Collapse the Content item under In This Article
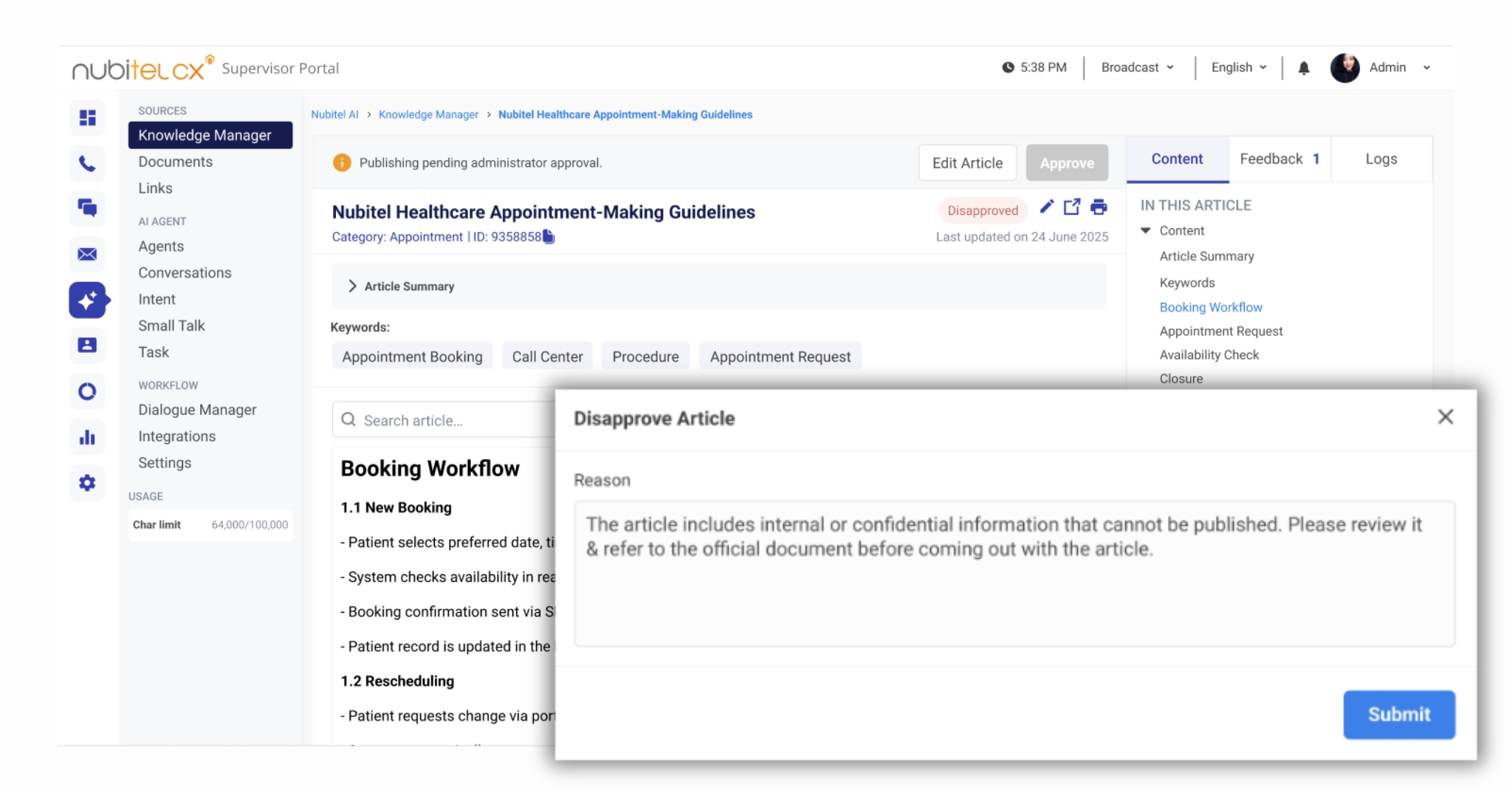The width and height of the screenshot is (1512, 793). pyautogui.click(x=1147, y=230)
